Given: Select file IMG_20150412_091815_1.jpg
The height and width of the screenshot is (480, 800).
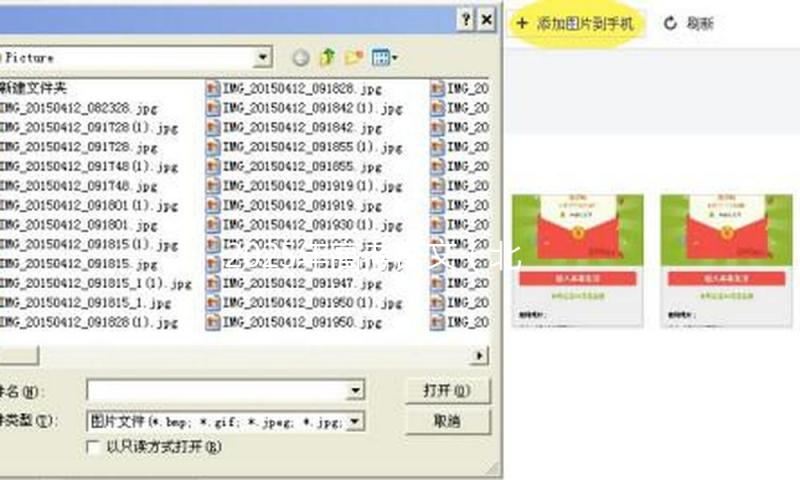Looking at the screenshot, I should pyautogui.click(x=85, y=302).
